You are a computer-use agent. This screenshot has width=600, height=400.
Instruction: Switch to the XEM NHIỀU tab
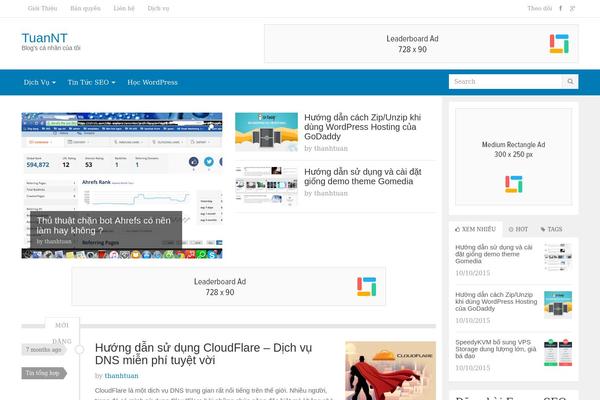[476, 229]
